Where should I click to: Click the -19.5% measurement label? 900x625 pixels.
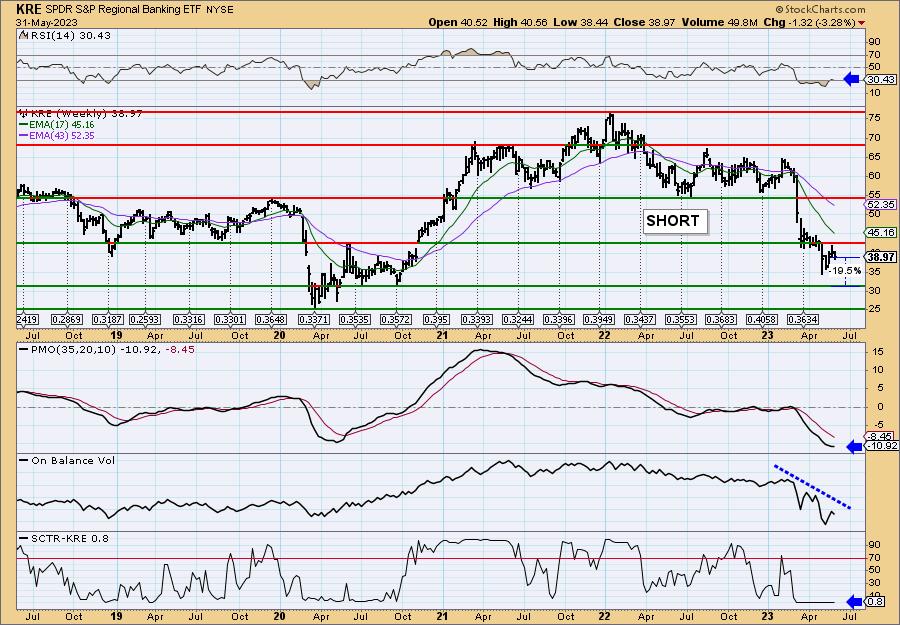(x=846, y=270)
